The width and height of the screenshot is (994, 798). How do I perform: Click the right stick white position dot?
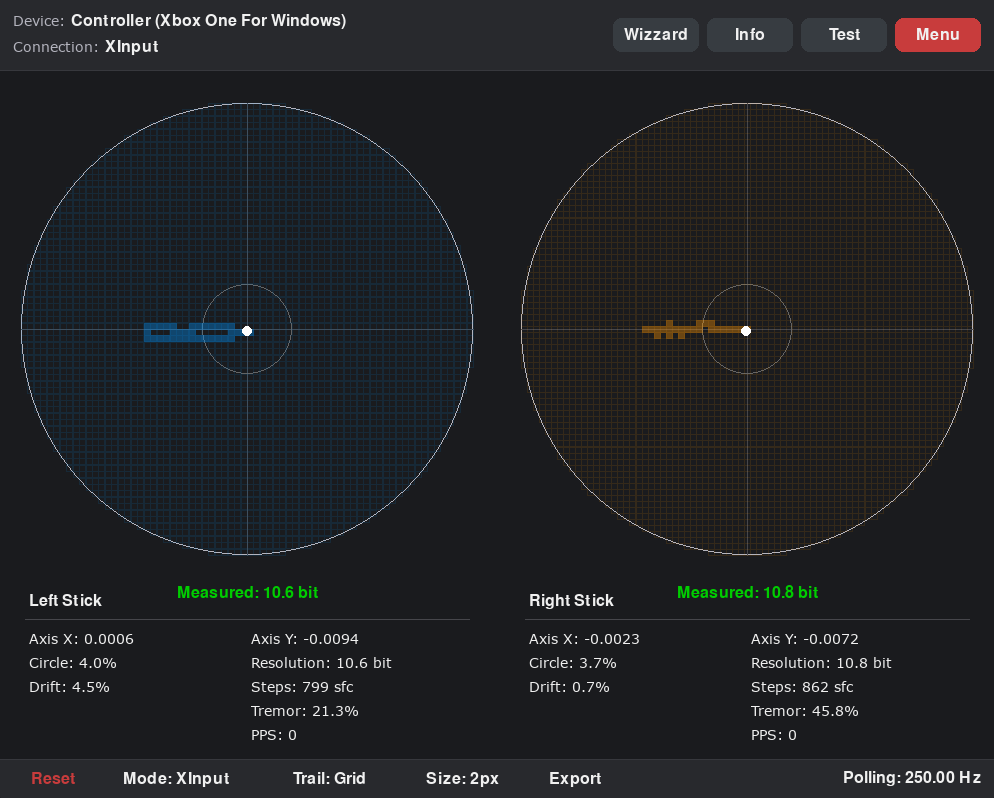(746, 331)
